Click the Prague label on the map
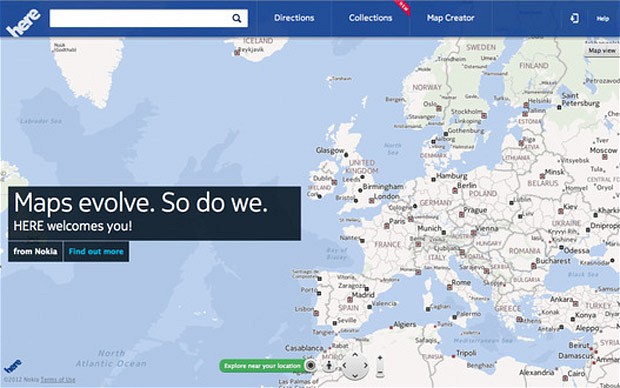The image size is (620, 388). 475,210
